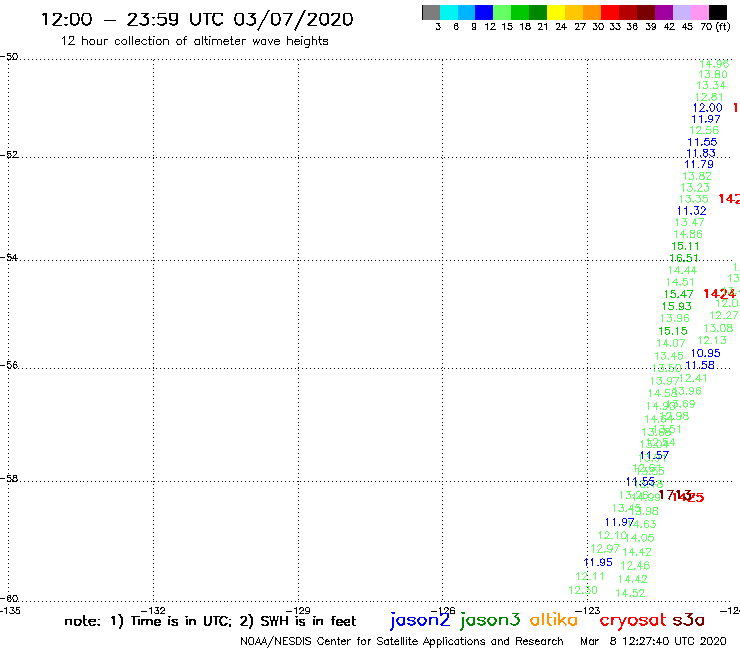Click the '-54' latitude axis label

[9, 258]
